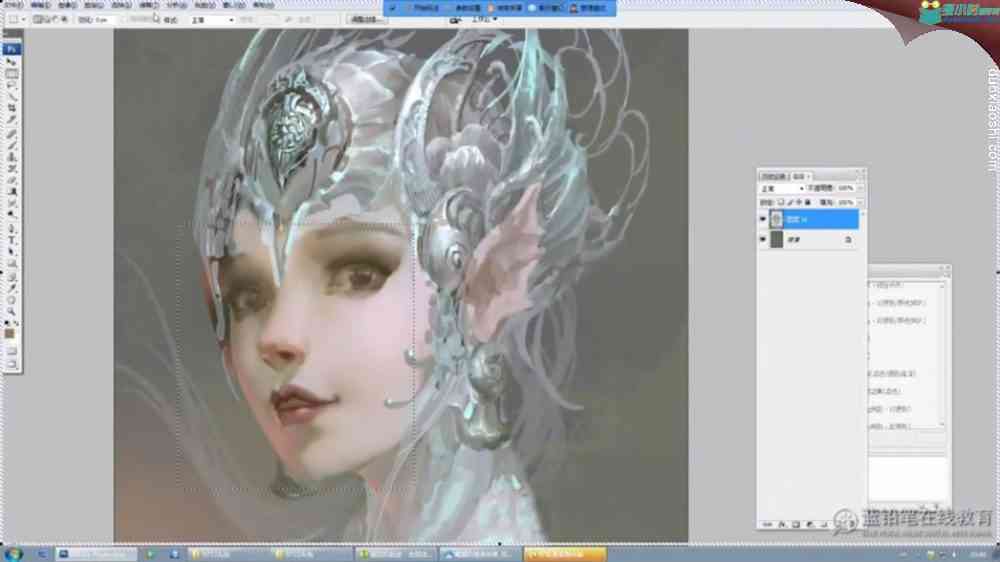Open the Fill slider arrow in Layers panel
The width and height of the screenshot is (1000, 562).
(860, 202)
